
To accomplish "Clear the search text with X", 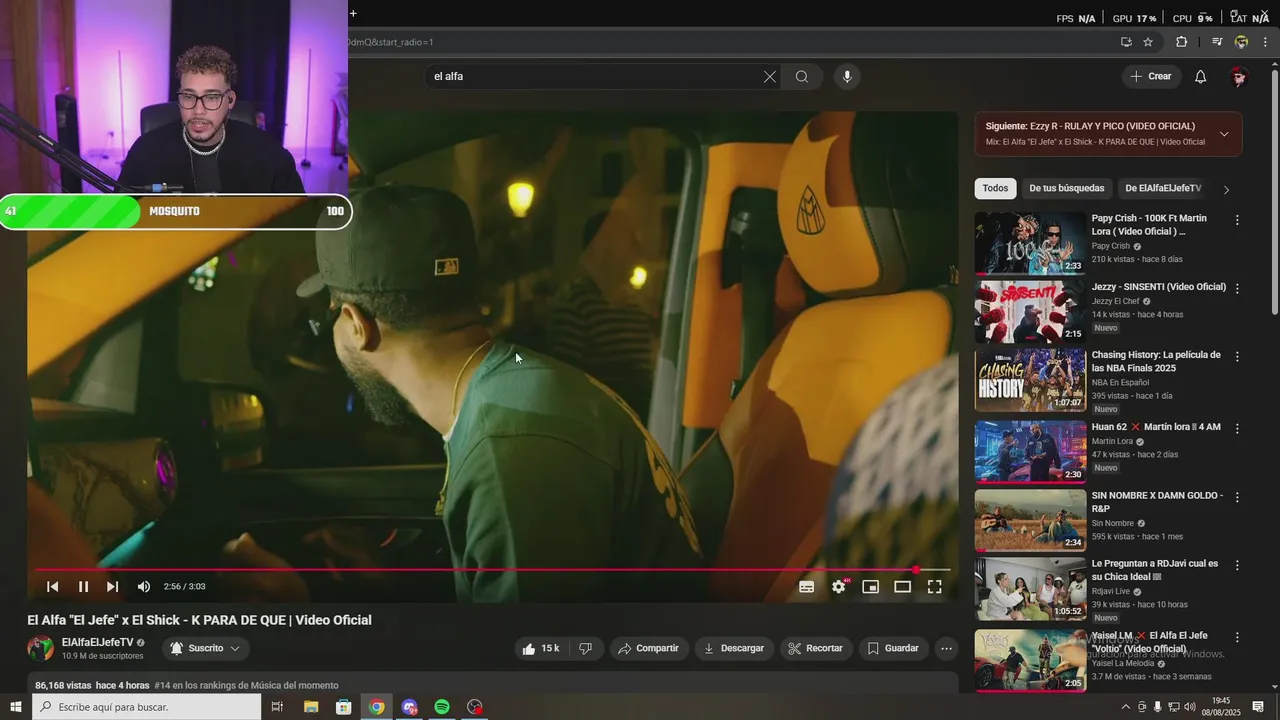I will click(x=769, y=76).
